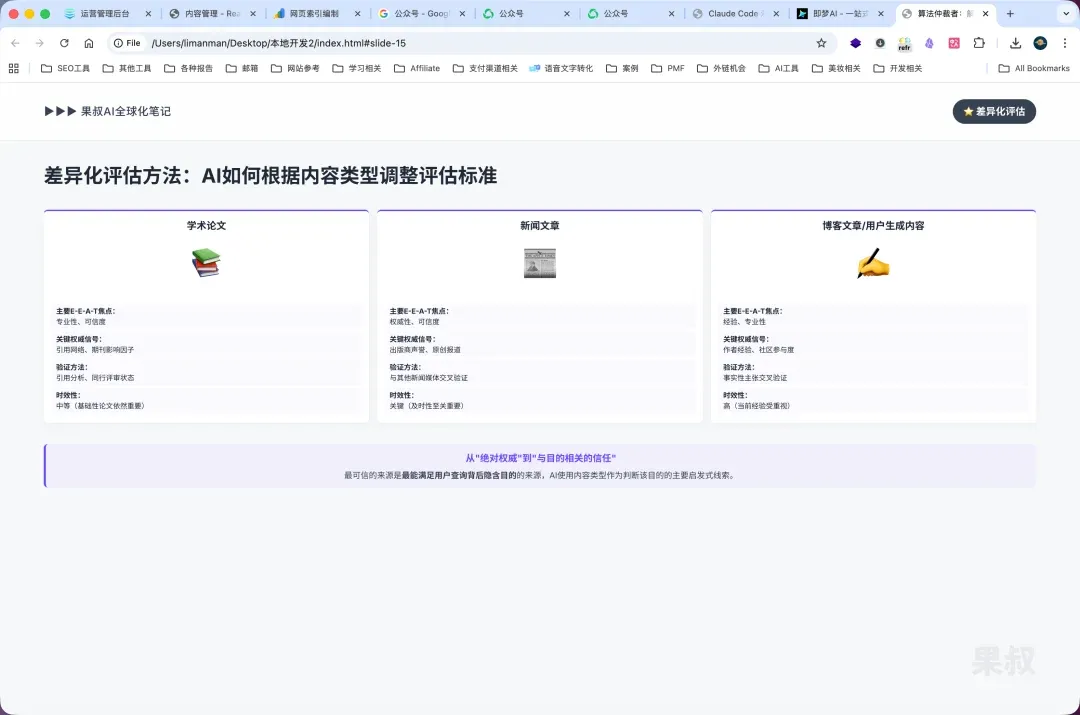Open the SEO工具 bookmarks folder
Viewport: 1080px width, 715px height.
click(x=65, y=68)
